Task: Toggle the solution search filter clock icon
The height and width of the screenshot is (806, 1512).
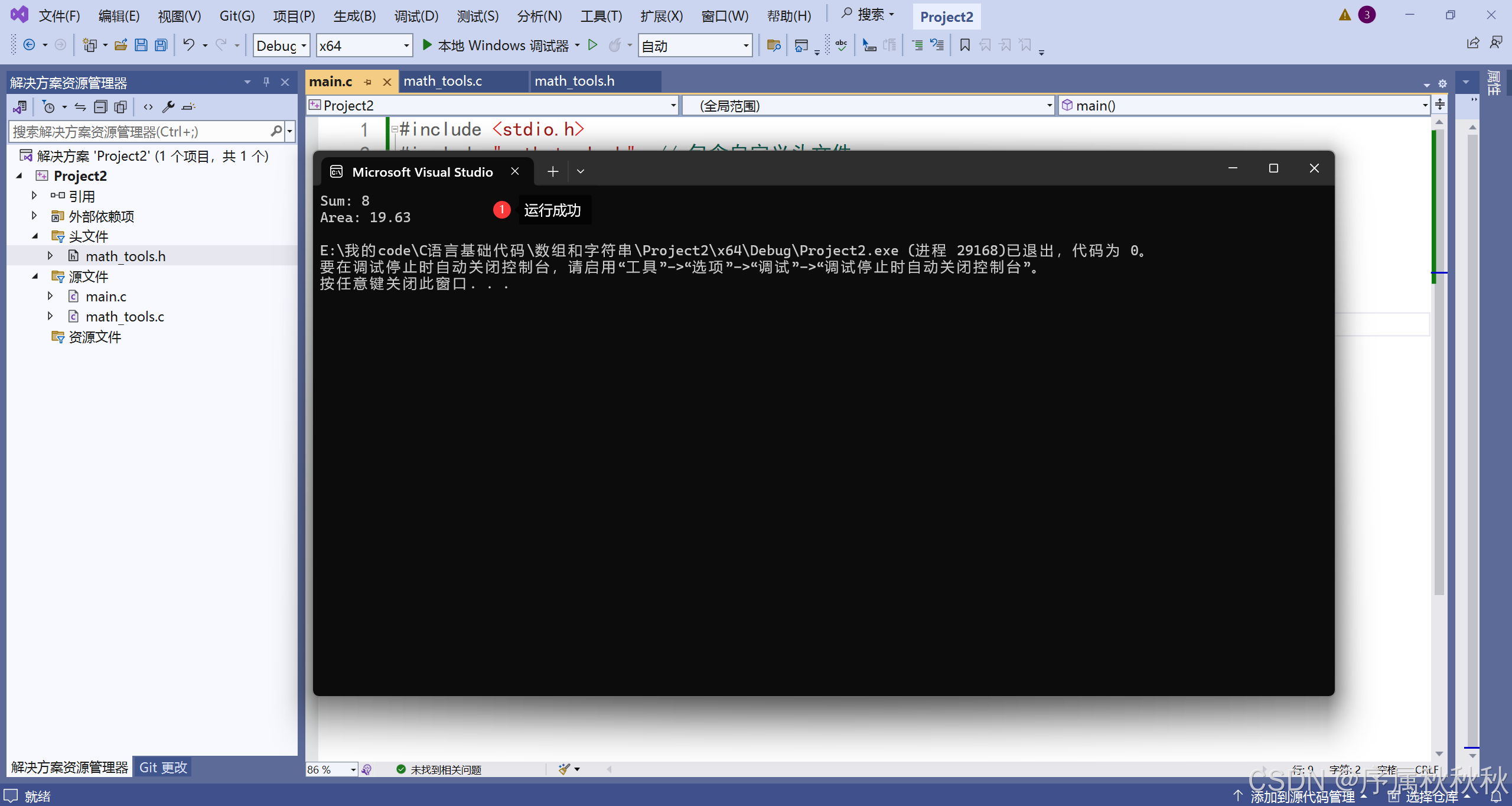Action: click(x=50, y=107)
